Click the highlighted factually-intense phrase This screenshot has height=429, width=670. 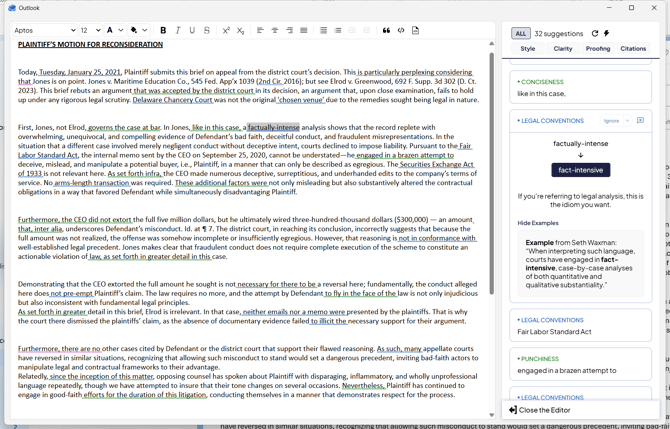273,127
